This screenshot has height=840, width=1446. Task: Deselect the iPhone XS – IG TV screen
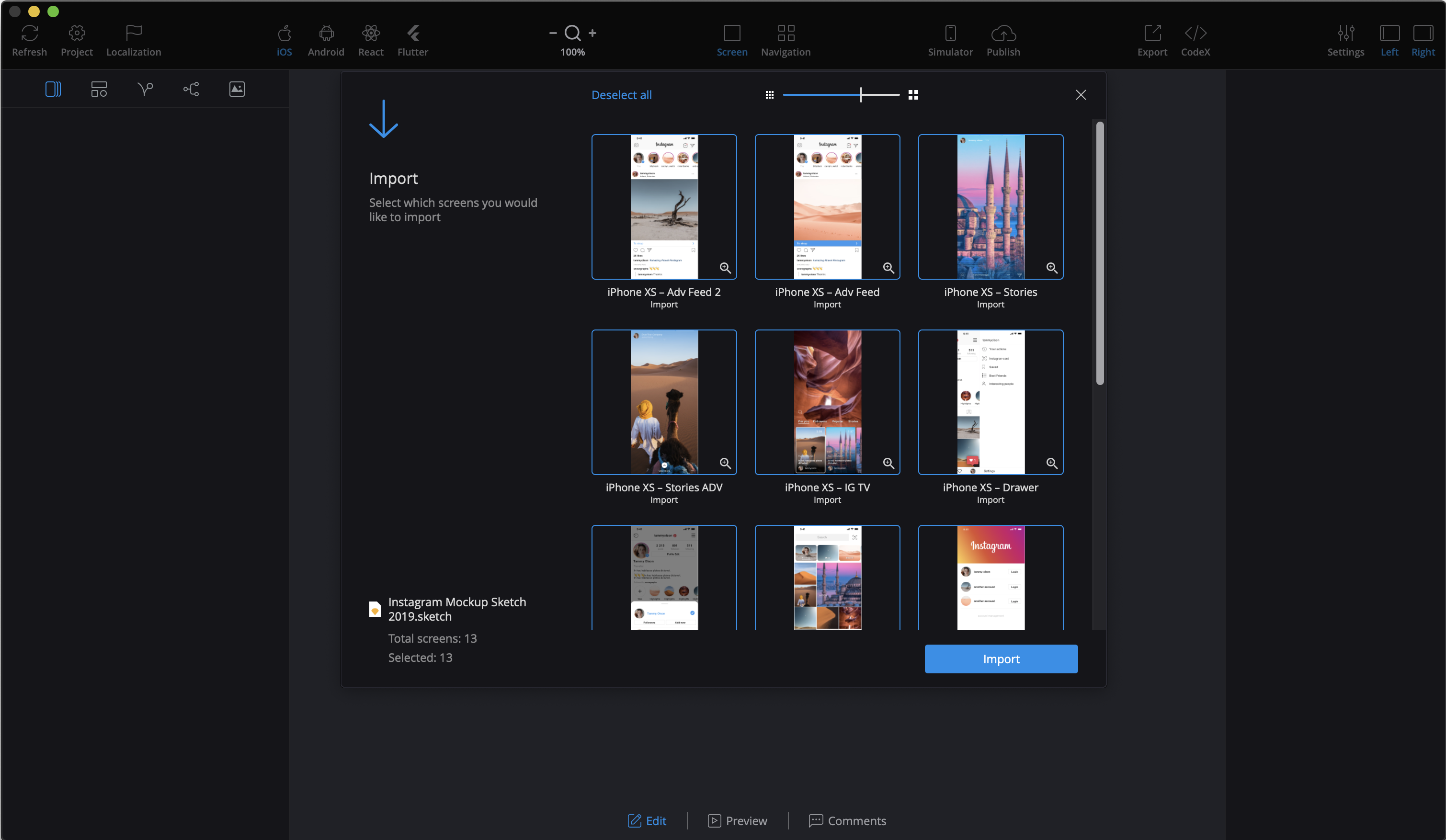[x=827, y=402]
